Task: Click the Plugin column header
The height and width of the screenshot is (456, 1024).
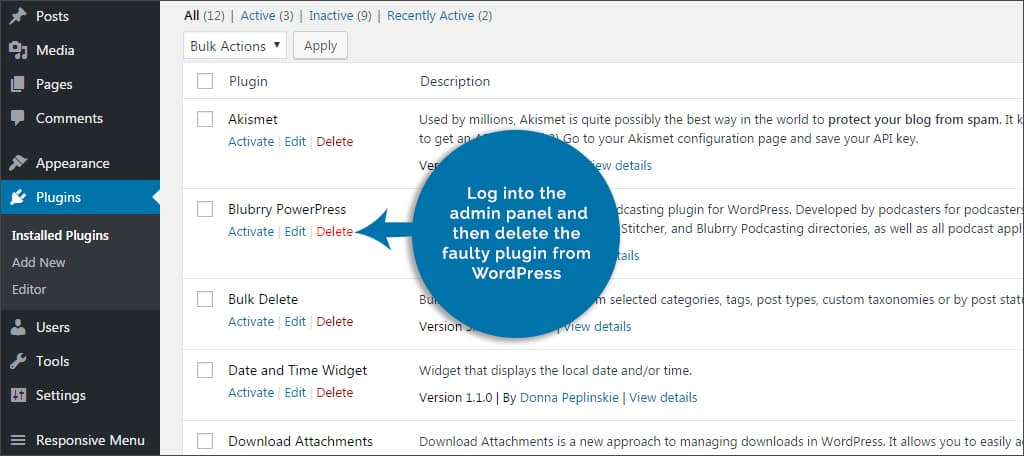Action: [x=248, y=82]
